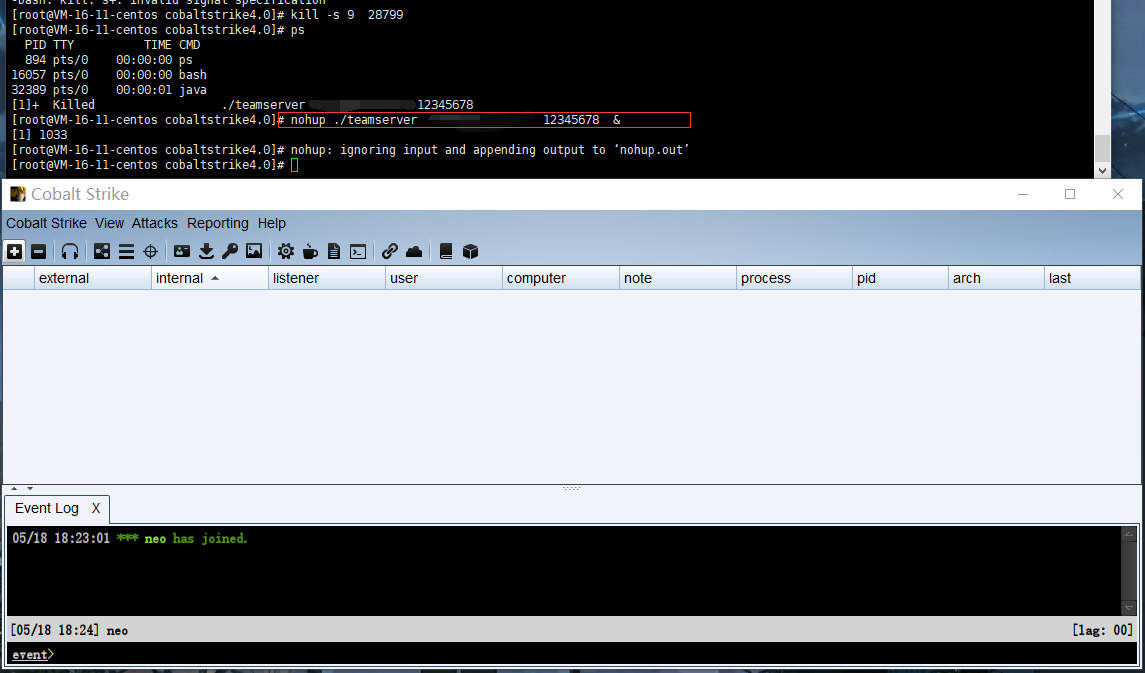The image size is (1145, 673).
Task: Open Java Signed Applet coffee cup icon
Action: pos(310,252)
